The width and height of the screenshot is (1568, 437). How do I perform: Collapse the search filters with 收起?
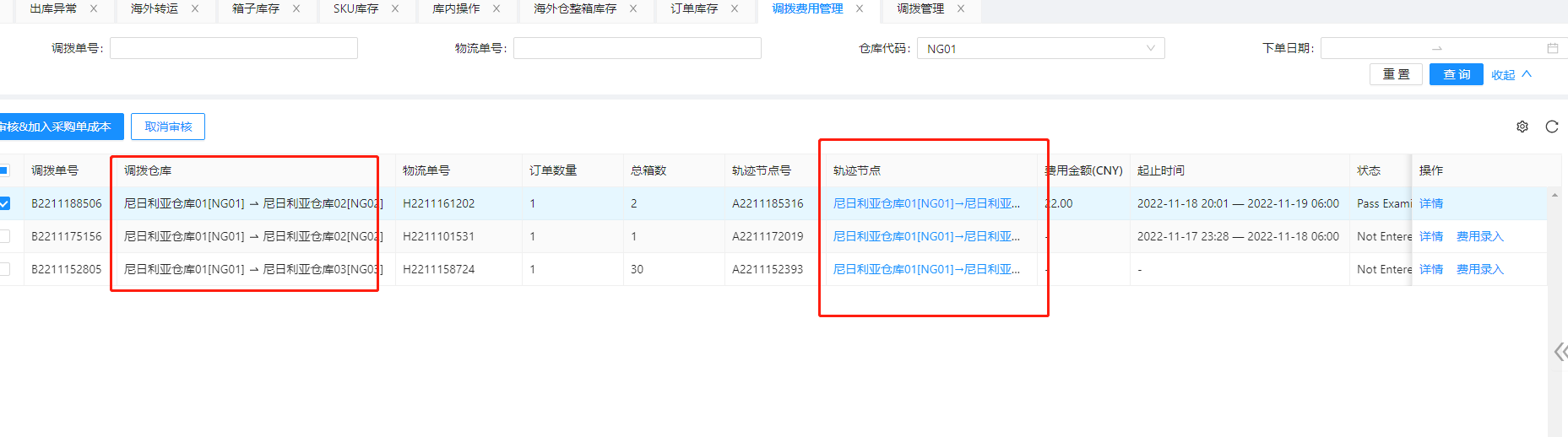click(x=1511, y=75)
